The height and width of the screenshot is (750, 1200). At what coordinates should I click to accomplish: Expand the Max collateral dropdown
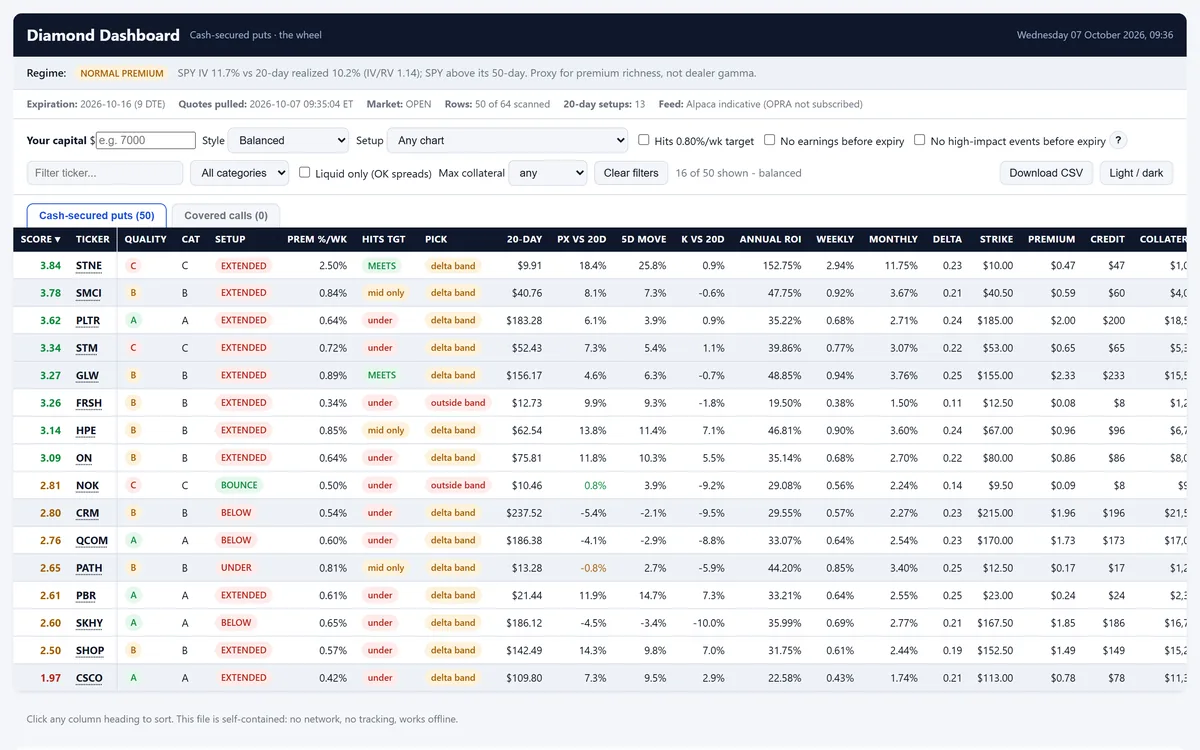click(548, 173)
